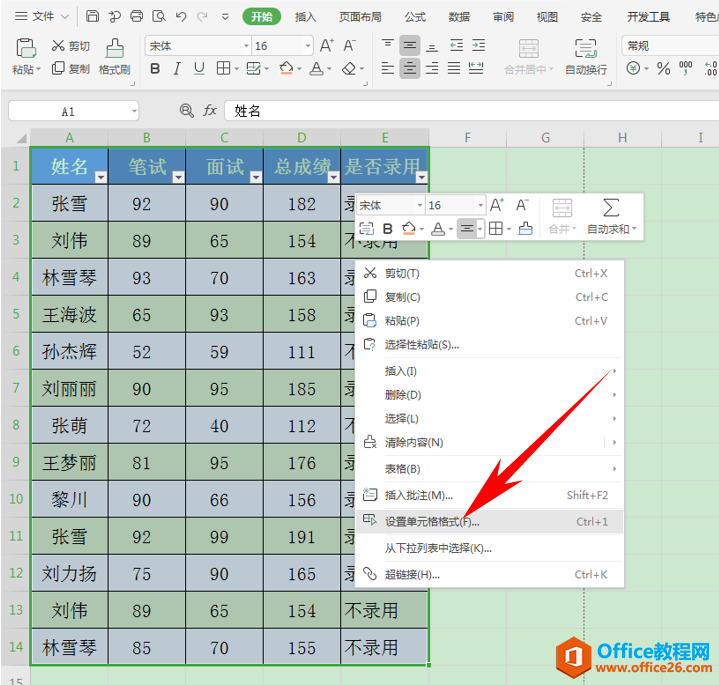Click the decrease font size icon in ribbon

point(349,45)
